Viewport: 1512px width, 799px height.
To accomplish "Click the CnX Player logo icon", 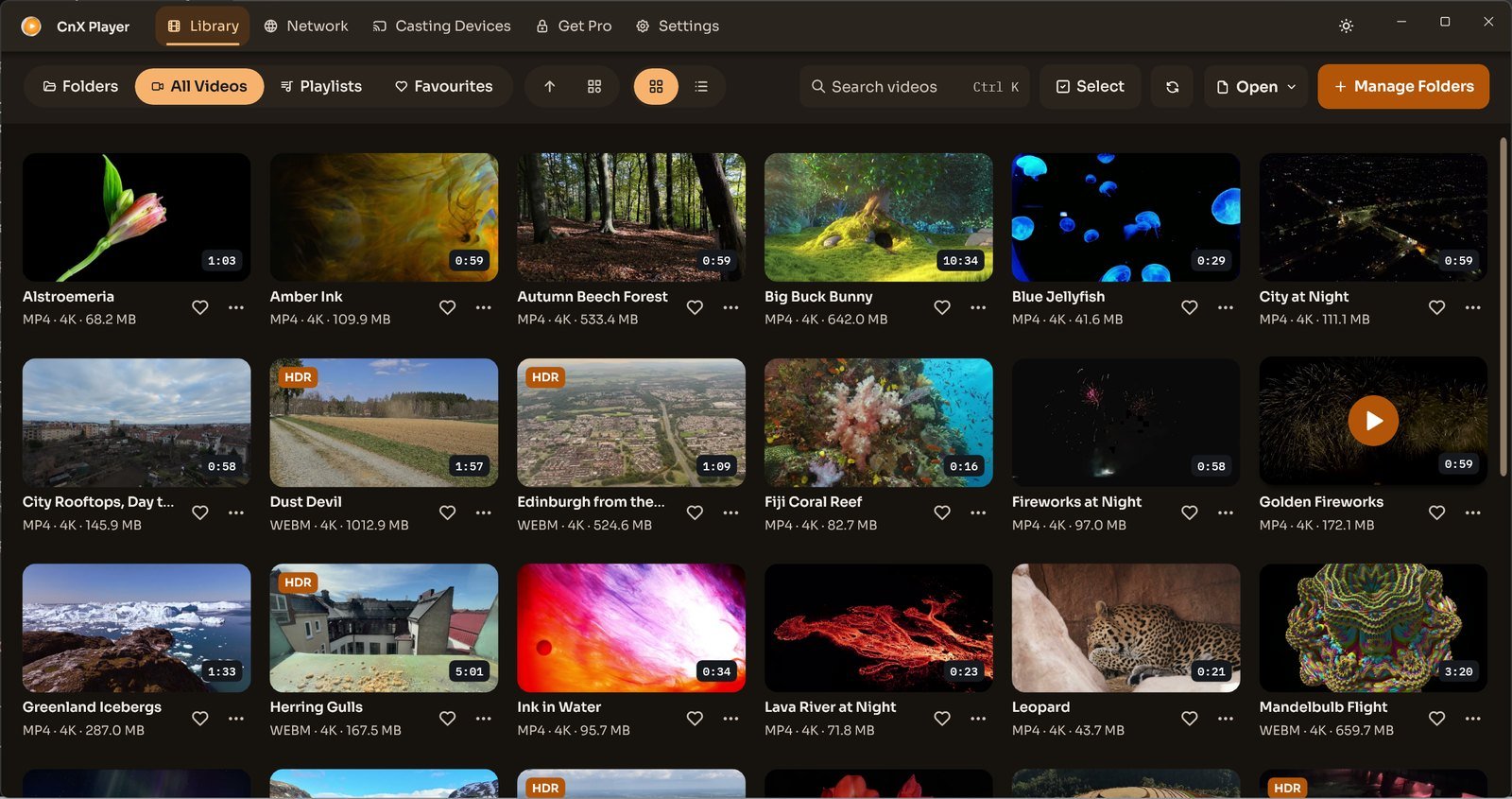I will (31, 26).
